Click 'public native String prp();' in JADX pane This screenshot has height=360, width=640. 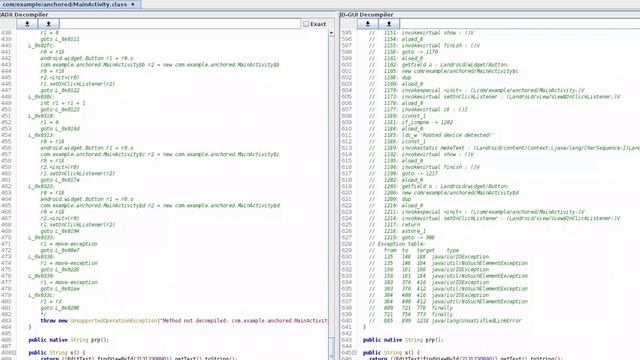(x=69, y=340)
